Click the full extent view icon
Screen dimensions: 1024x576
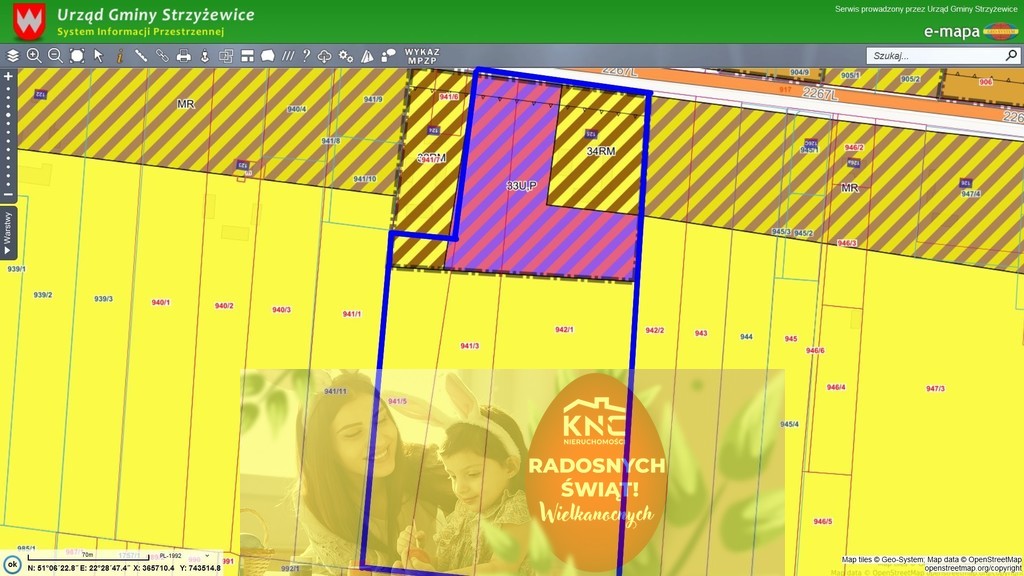click(x=77, y=56)
